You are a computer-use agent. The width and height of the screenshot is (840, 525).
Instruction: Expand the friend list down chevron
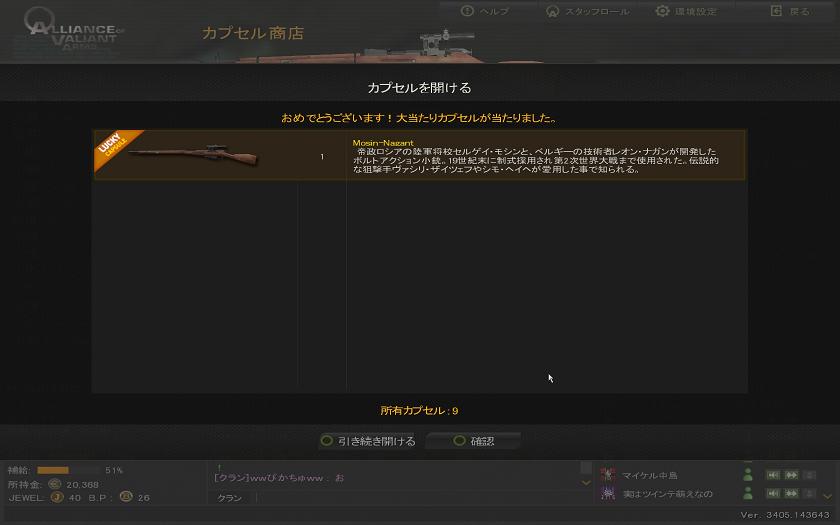click(x=827, y=496)
